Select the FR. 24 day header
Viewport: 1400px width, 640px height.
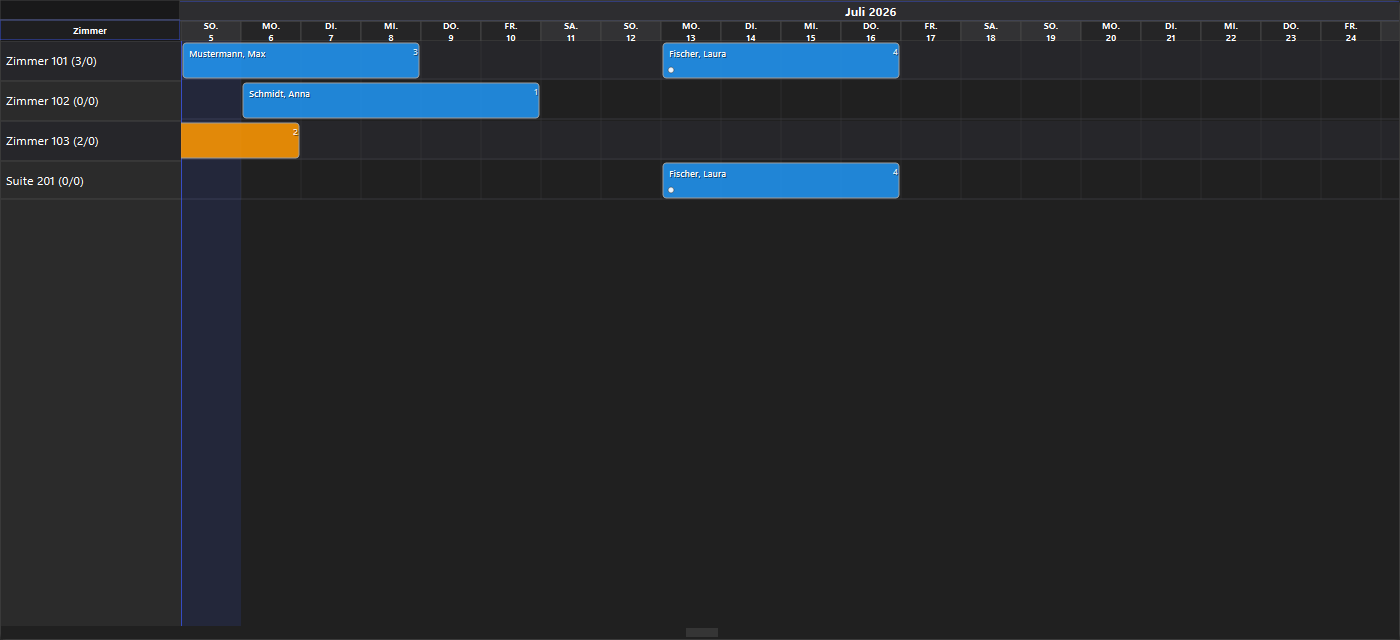(1351, 31)
